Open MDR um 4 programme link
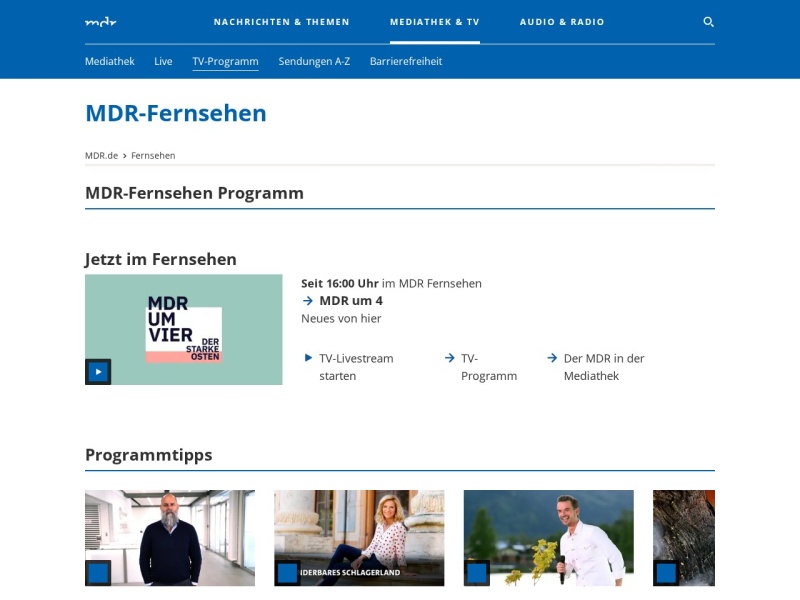The height and width of the screenshot is (600, 800). pyautogui.click(x=351, y=301)
